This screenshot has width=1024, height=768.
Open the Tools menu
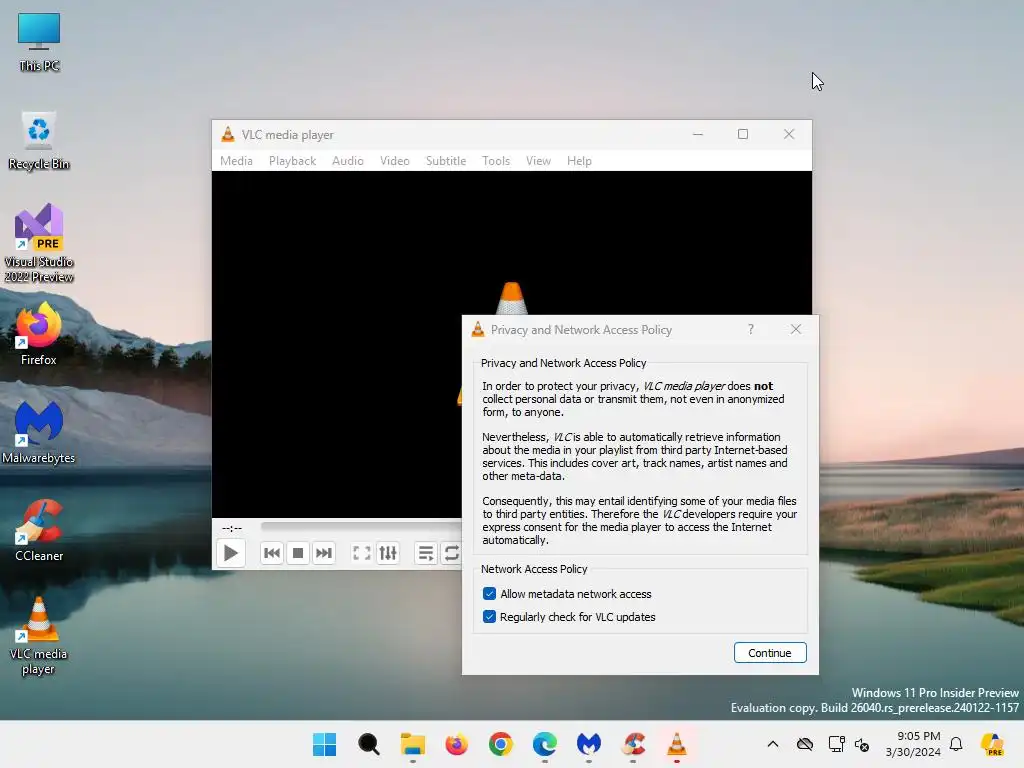click(x=496, y=161)
